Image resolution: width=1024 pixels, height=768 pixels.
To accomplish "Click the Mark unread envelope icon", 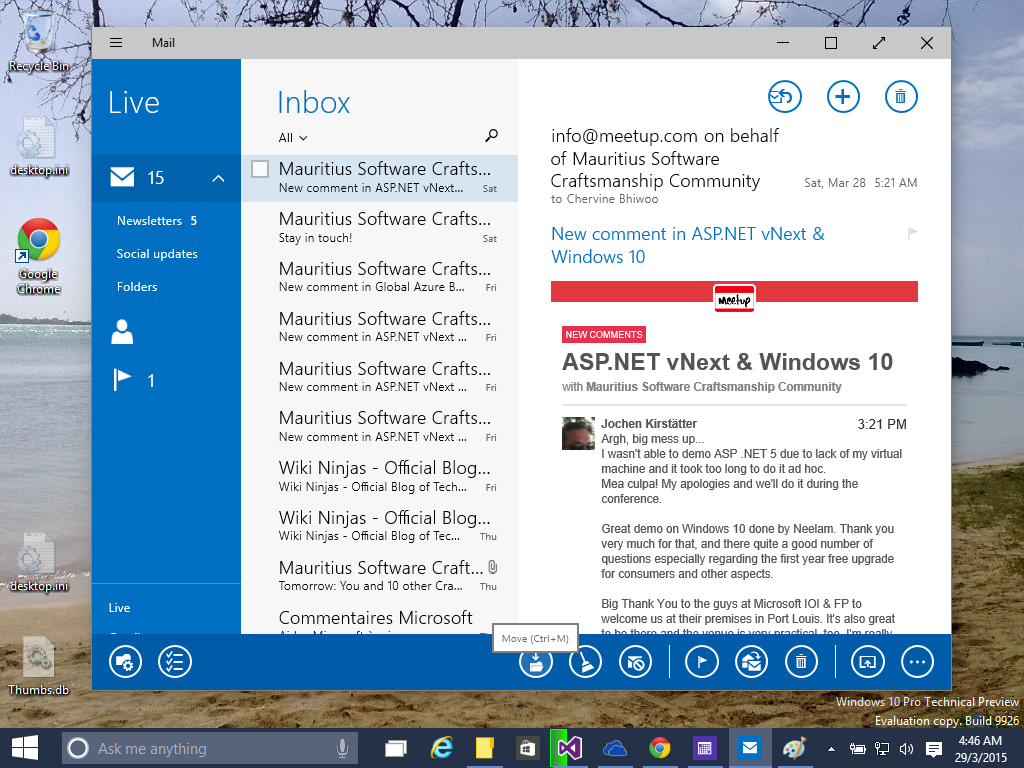I will coord(751,662).
